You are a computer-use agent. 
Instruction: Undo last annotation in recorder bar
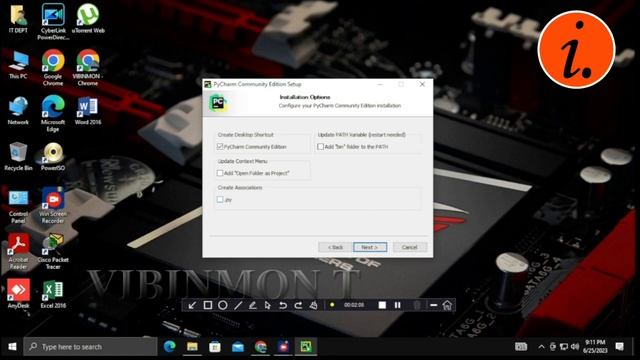[283, 305]
